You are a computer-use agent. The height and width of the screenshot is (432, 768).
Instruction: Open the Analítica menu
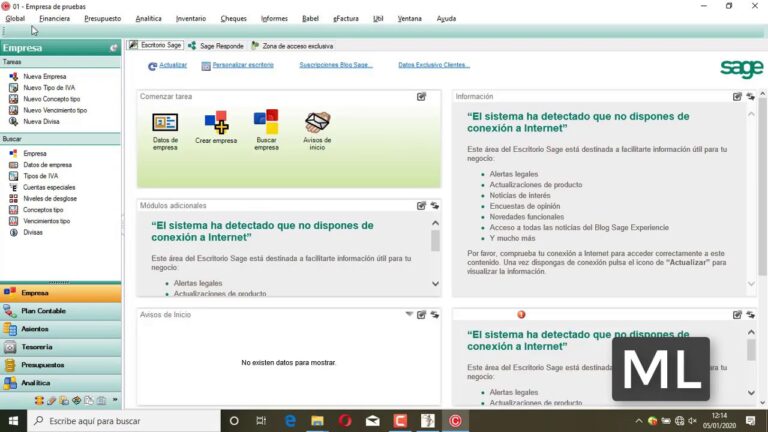[x=148, y=19]
